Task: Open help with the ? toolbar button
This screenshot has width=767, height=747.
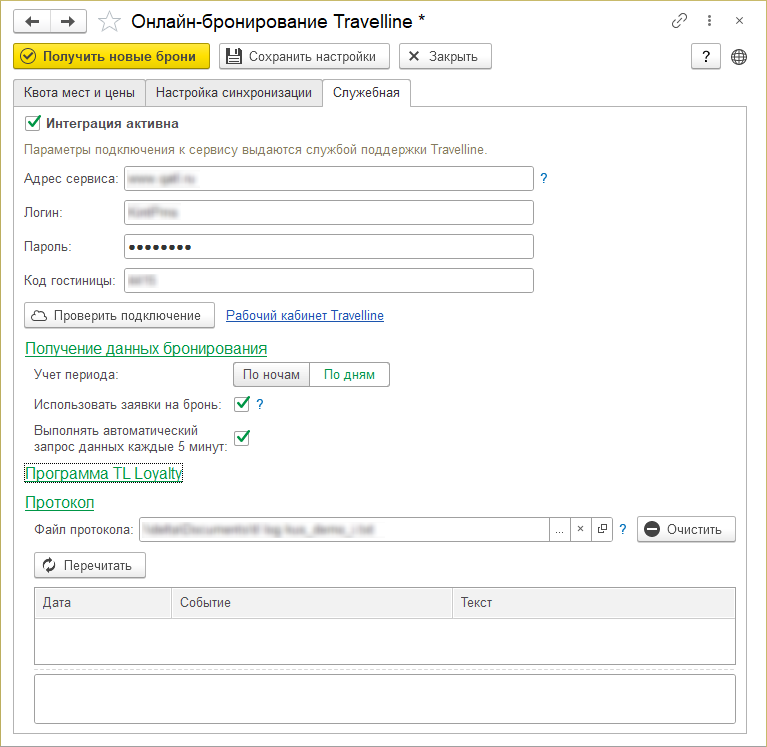Action: [705, 56]
